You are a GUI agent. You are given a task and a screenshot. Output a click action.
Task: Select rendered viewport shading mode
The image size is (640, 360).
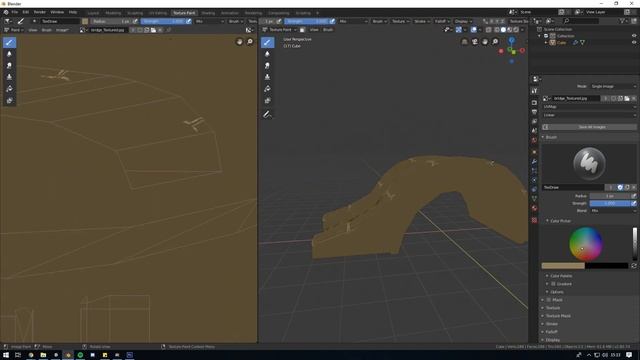click(x=516, y=30)
